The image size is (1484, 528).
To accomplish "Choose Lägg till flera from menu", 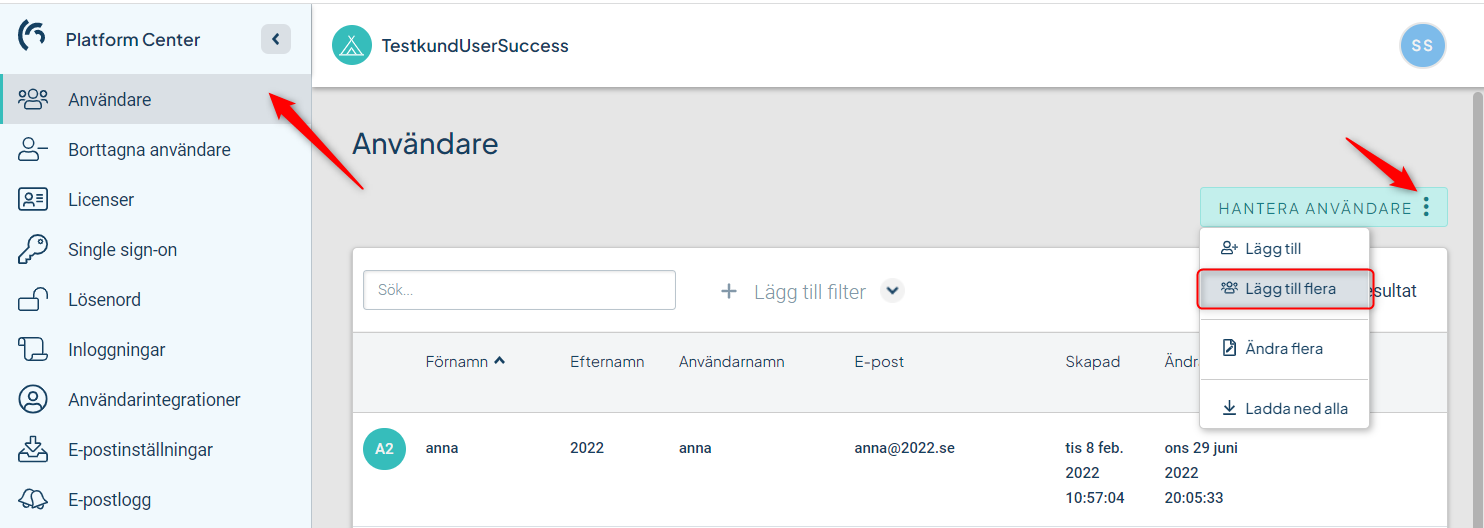I will tap(1284, 289).
